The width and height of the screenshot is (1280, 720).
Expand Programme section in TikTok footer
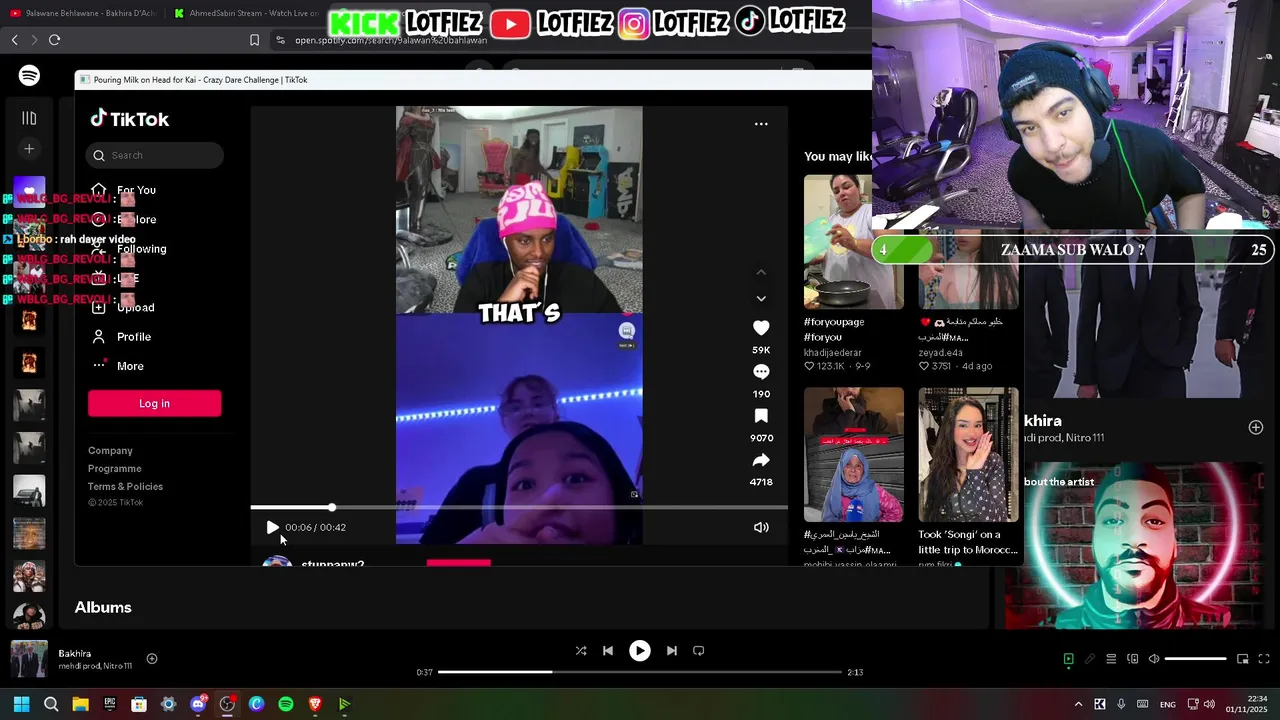pos(115,469)
